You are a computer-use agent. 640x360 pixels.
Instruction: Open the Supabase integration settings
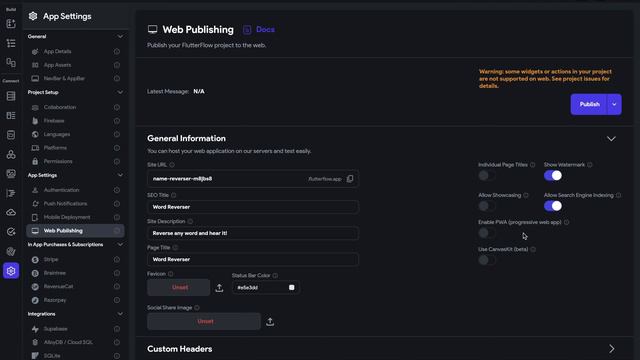[56, 329]
